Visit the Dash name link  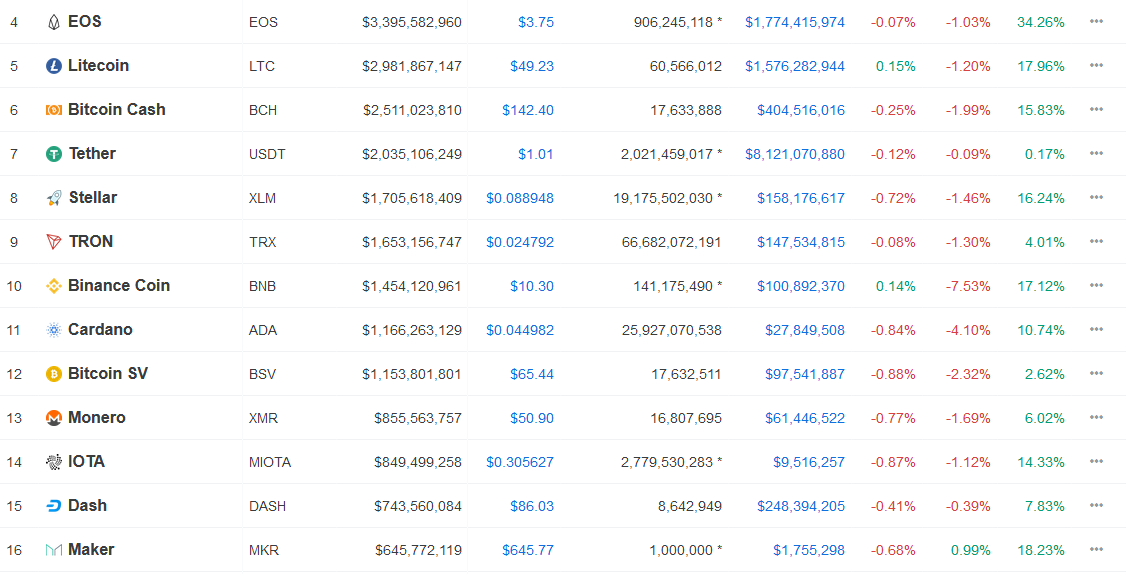pos(88,505)
